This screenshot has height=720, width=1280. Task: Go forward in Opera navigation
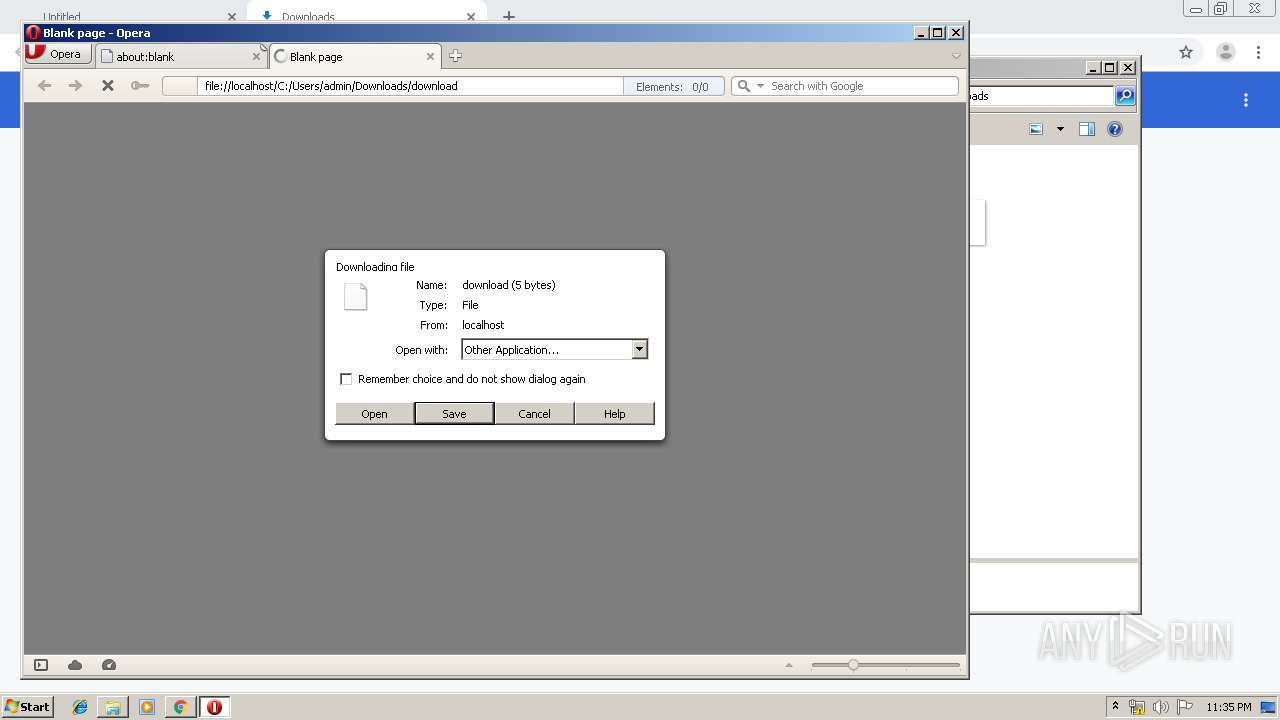[x=75, y=86]
